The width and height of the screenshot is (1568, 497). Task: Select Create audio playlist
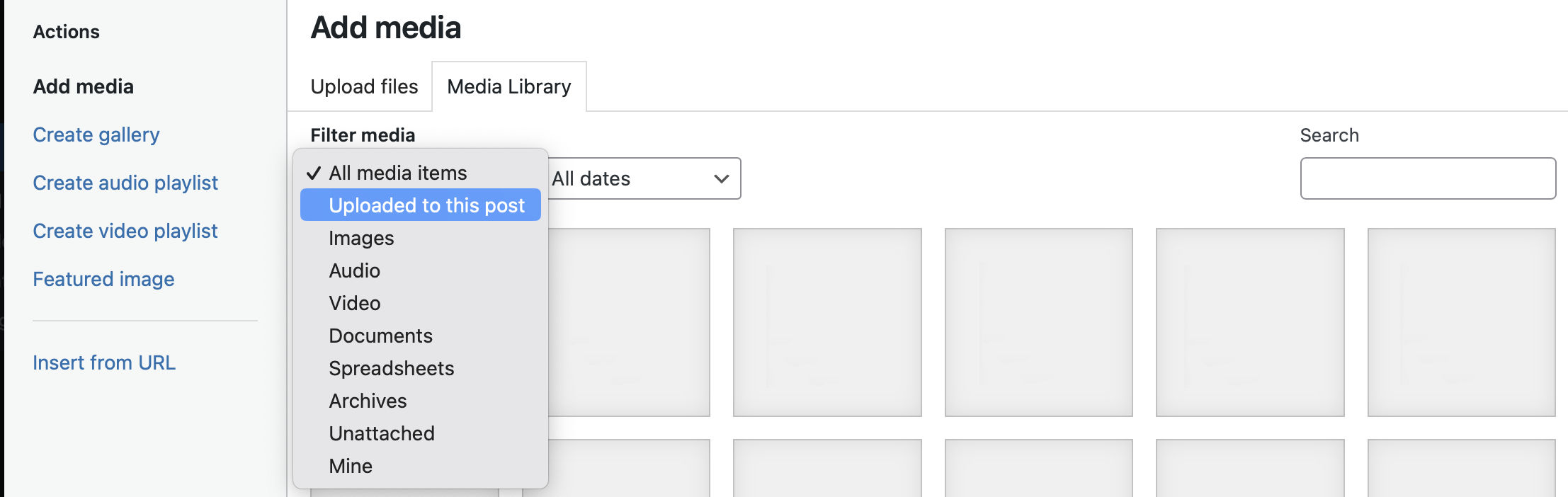(x=125, y=183)
